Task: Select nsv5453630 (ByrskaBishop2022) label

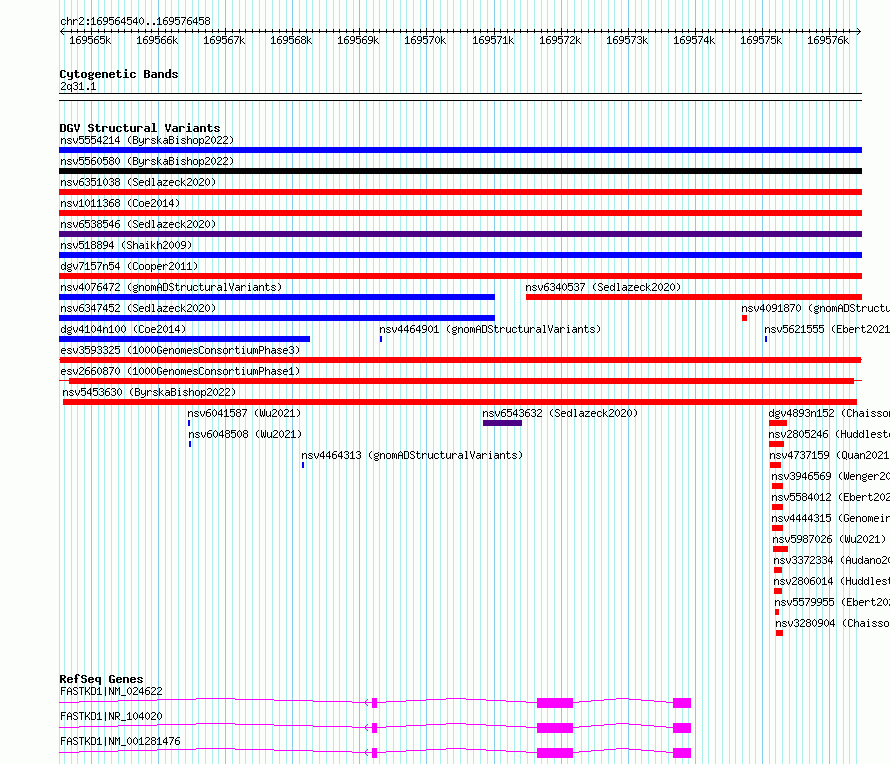Action: click(x=149, y=392)
